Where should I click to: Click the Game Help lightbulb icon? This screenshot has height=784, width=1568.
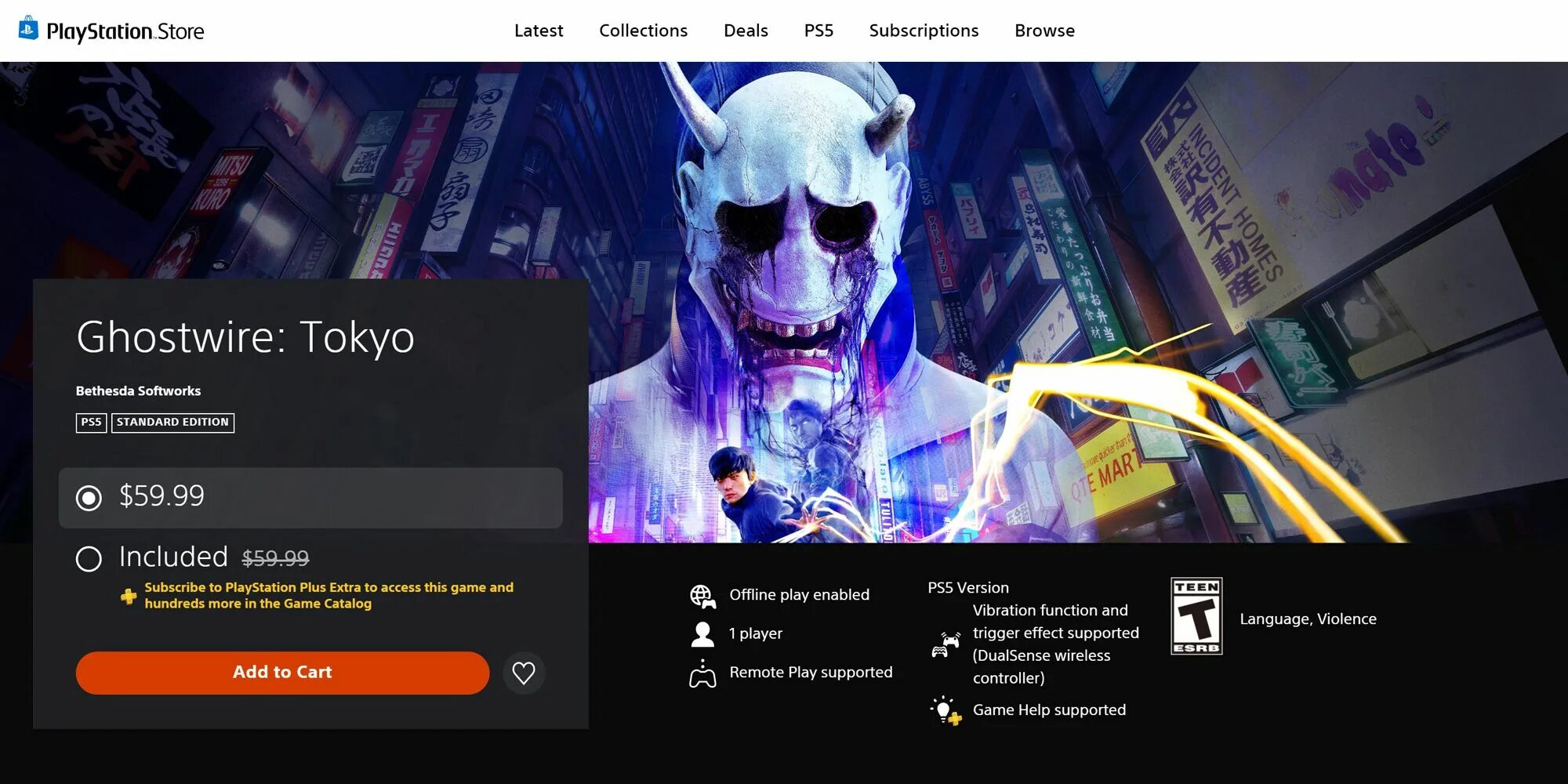pos(946,710)
